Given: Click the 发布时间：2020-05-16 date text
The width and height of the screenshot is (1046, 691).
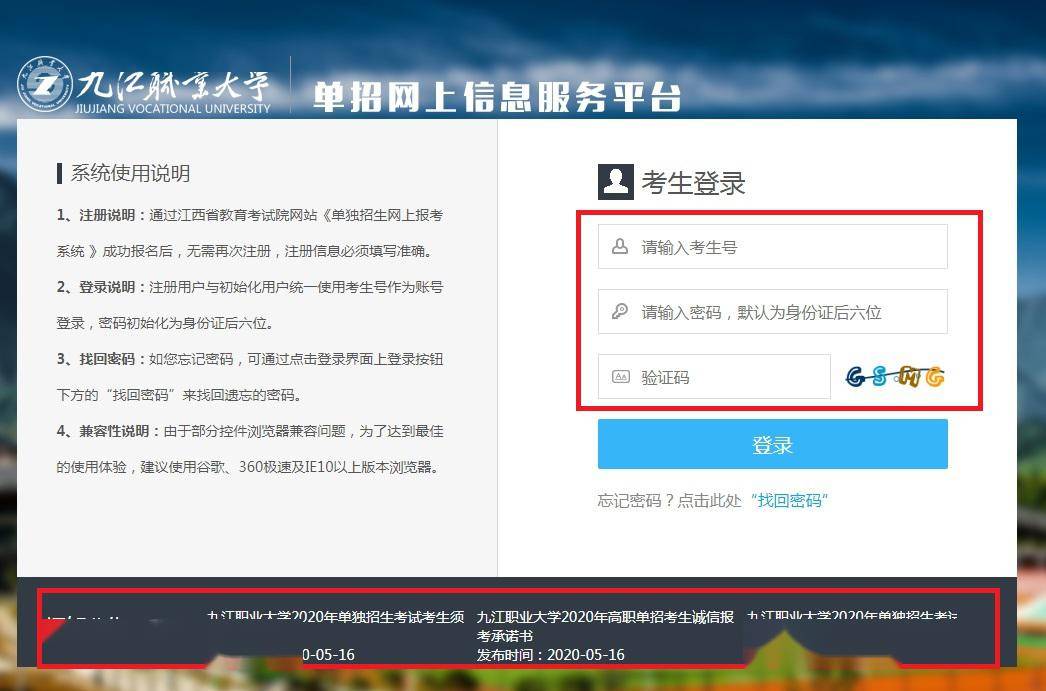Looking at the screenshot, I should [x=550, y=655].
